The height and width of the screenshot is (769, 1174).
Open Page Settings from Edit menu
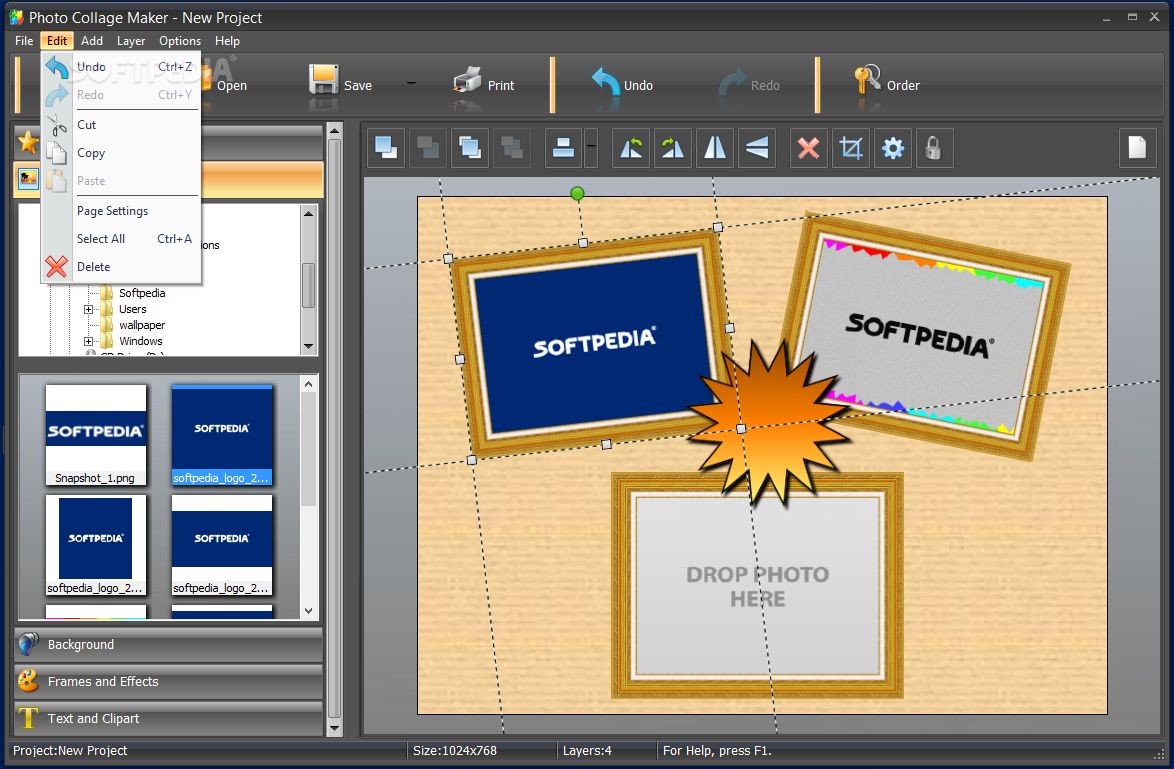pyautogui.click(x=121, y=210)
